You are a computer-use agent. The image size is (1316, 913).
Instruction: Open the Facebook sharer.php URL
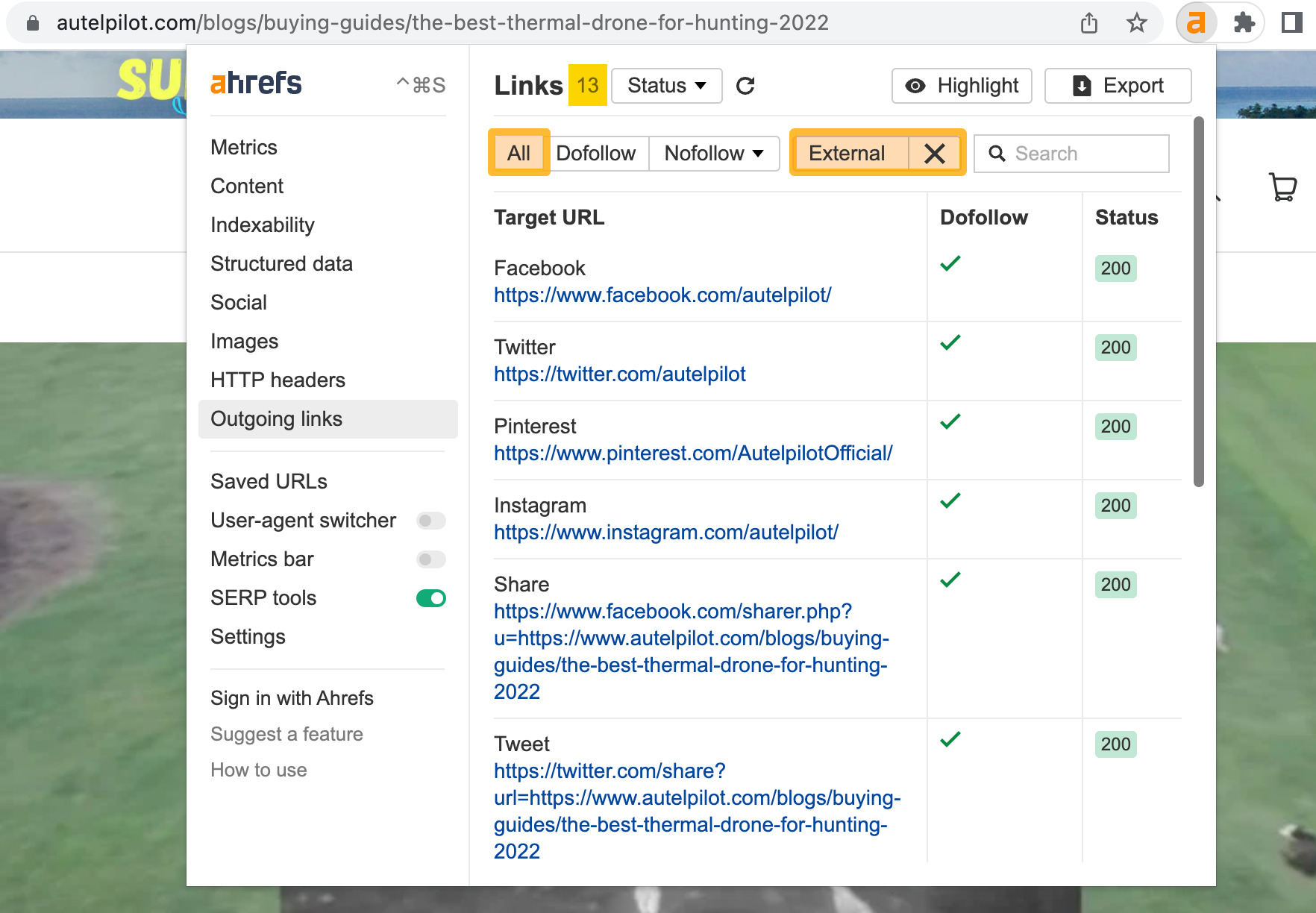691,652
